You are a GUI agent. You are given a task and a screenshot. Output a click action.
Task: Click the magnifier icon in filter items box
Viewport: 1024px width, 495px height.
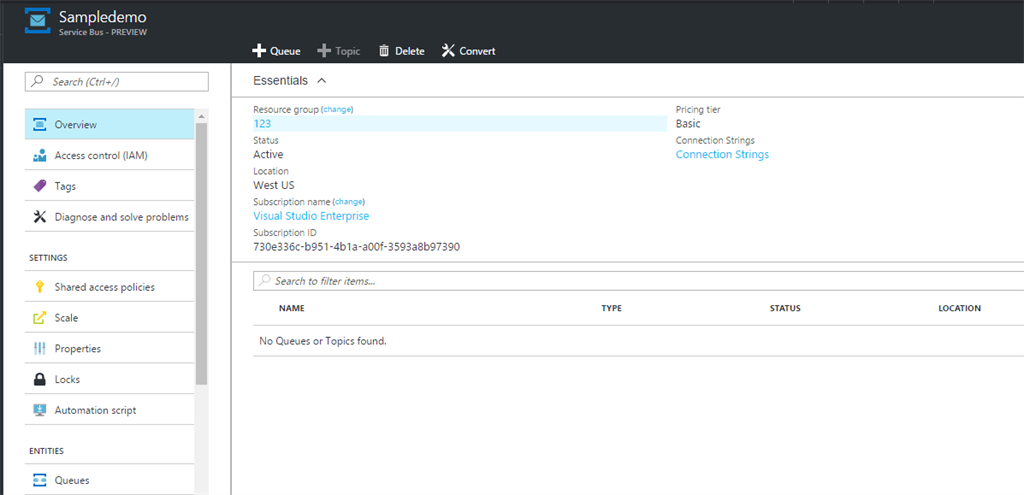264,281
